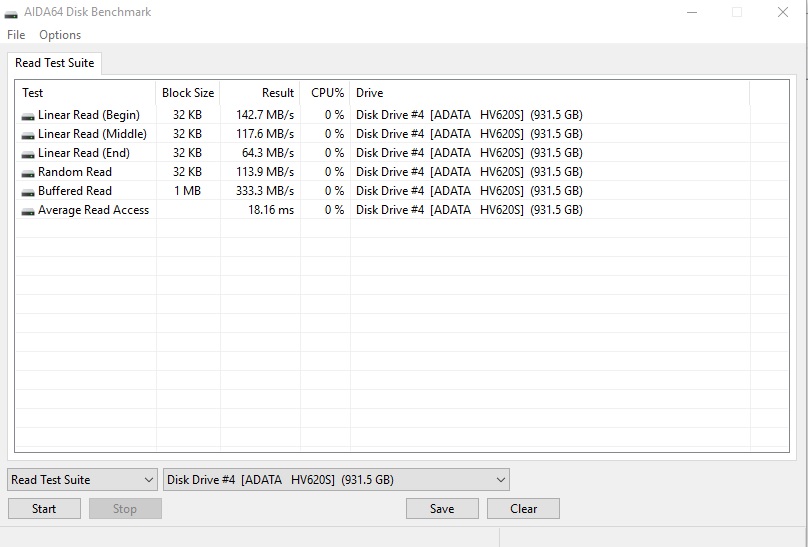This screenshot has width=808, height=547.
Task: Select the Read Test Suite tab
Action: click(x=55, y=63)
